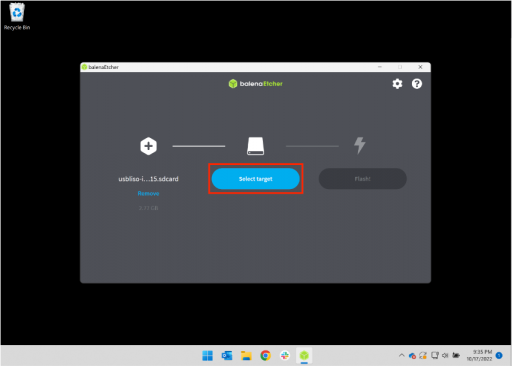Screen dimensions: 512x366
Task: Click the lightning bolt flash icon
Action: tap(360, 145)
